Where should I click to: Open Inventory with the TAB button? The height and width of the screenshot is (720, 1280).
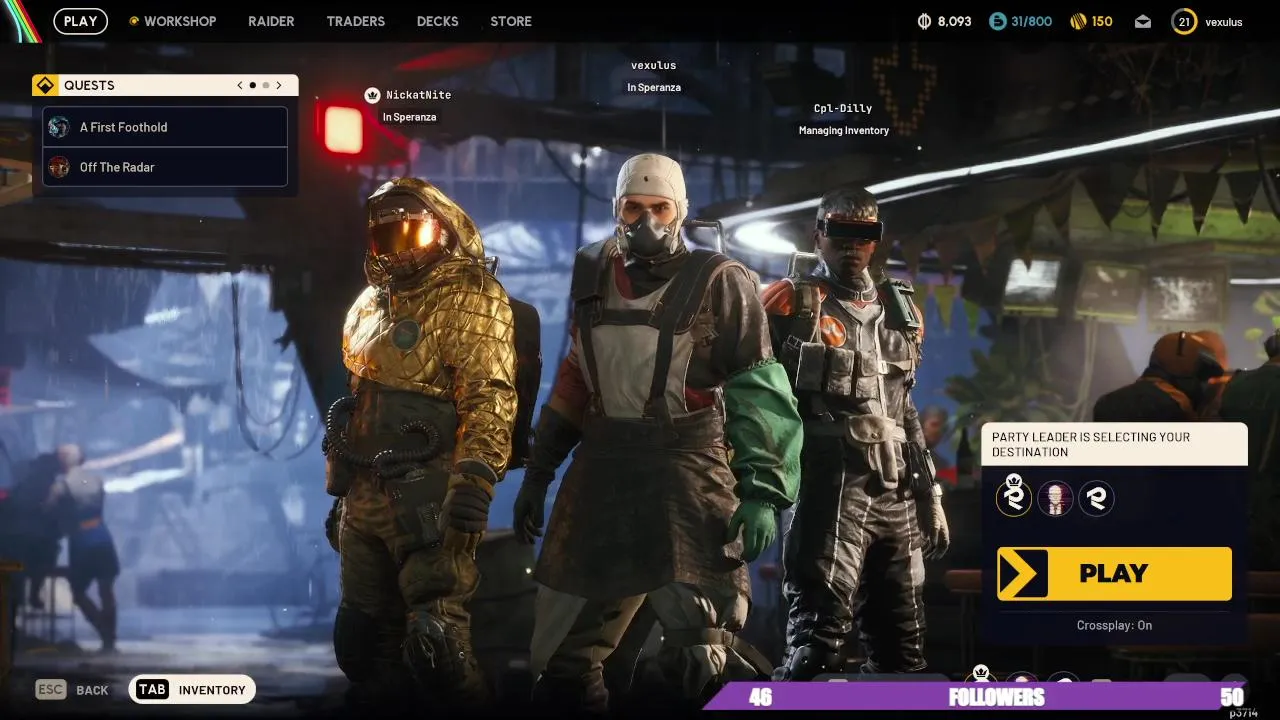[x=192, y=690]
